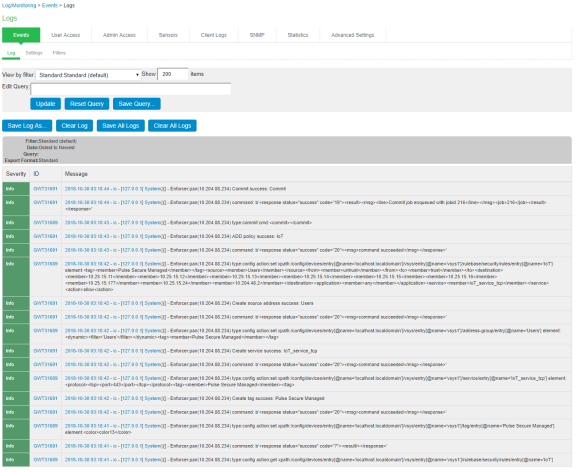Click the Update button
This screenshot has height=472, width=576.
pyautogui.click(x=46, y=104)
